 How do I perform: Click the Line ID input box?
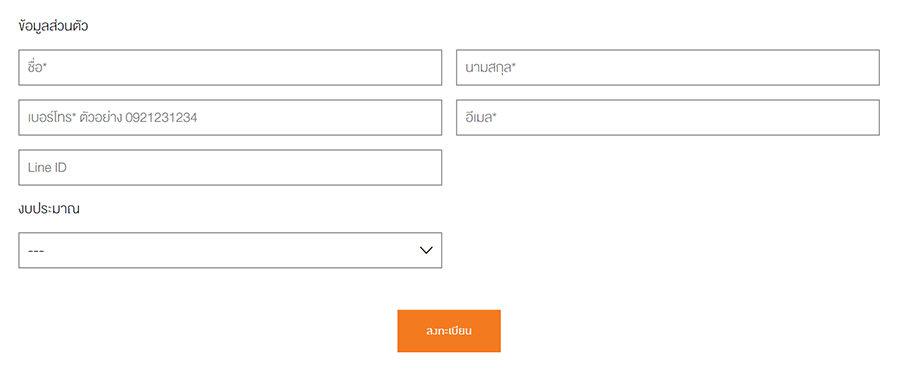[230, 168]
